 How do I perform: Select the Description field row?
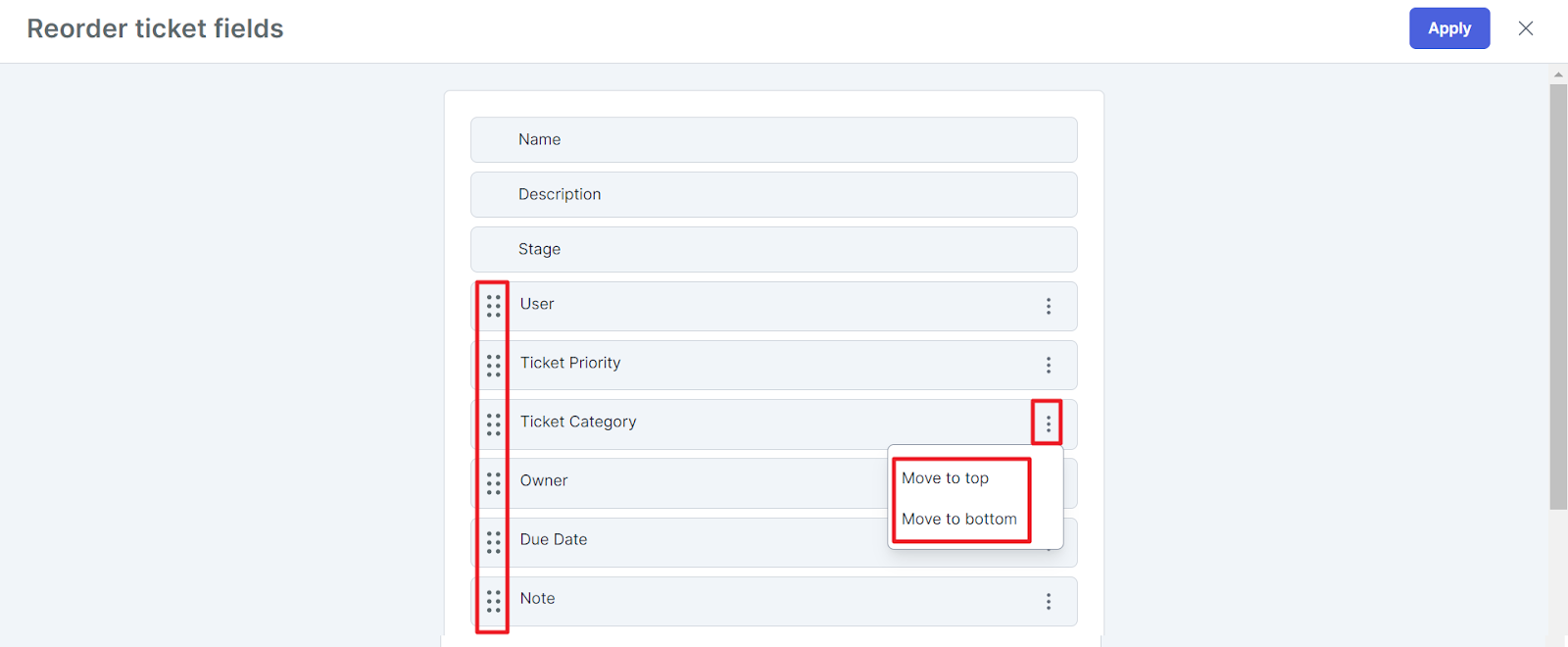click(x=773, y=194)
